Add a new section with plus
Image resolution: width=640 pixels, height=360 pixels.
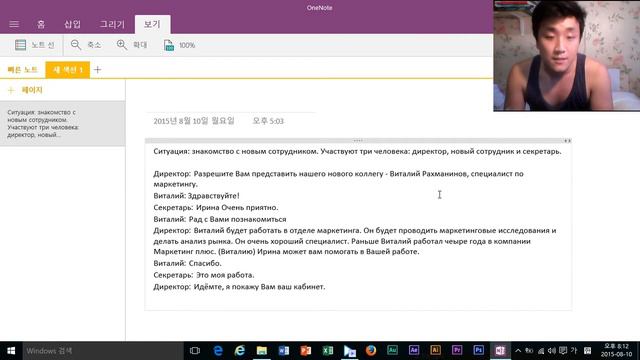(x=97, y=70)
